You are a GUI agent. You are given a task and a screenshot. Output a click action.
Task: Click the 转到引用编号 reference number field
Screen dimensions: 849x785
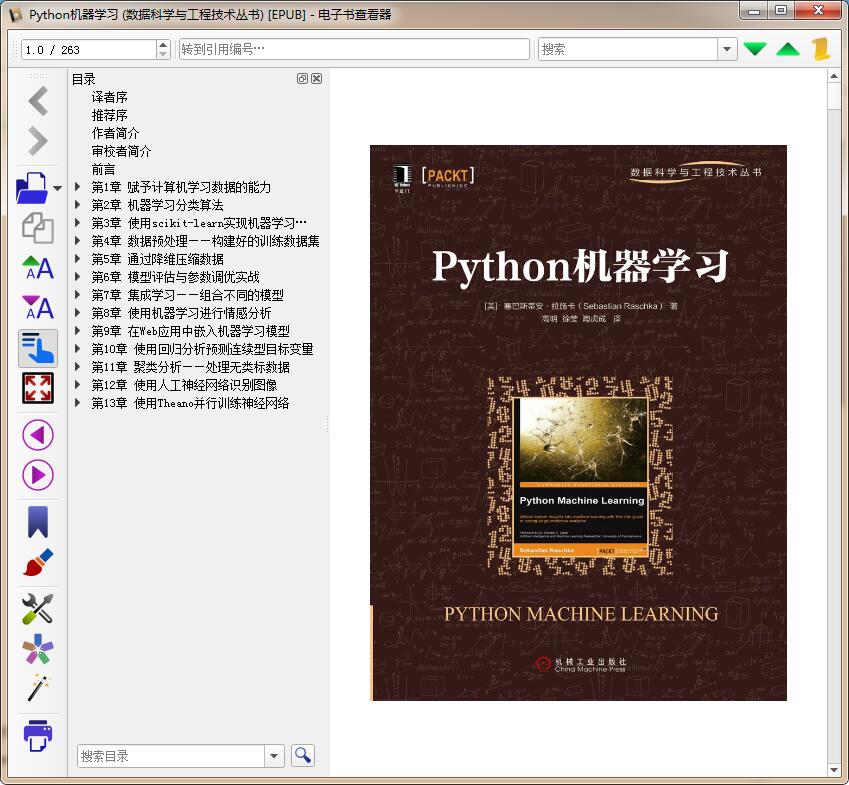354,49
